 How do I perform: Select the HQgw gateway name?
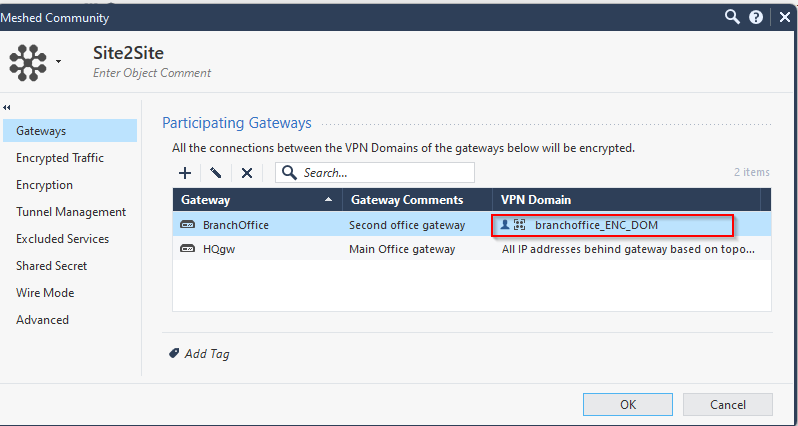point(219,249)
